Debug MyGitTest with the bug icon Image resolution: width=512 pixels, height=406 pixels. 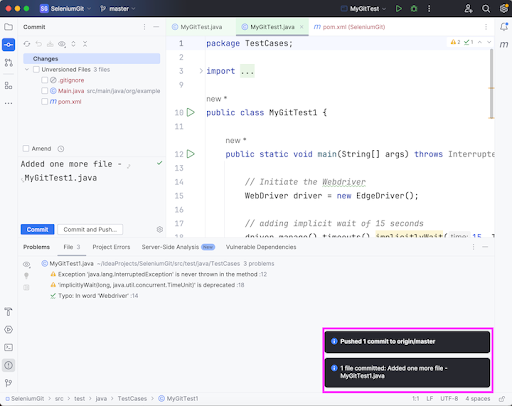pyautogui.click(x=414, y=9)
